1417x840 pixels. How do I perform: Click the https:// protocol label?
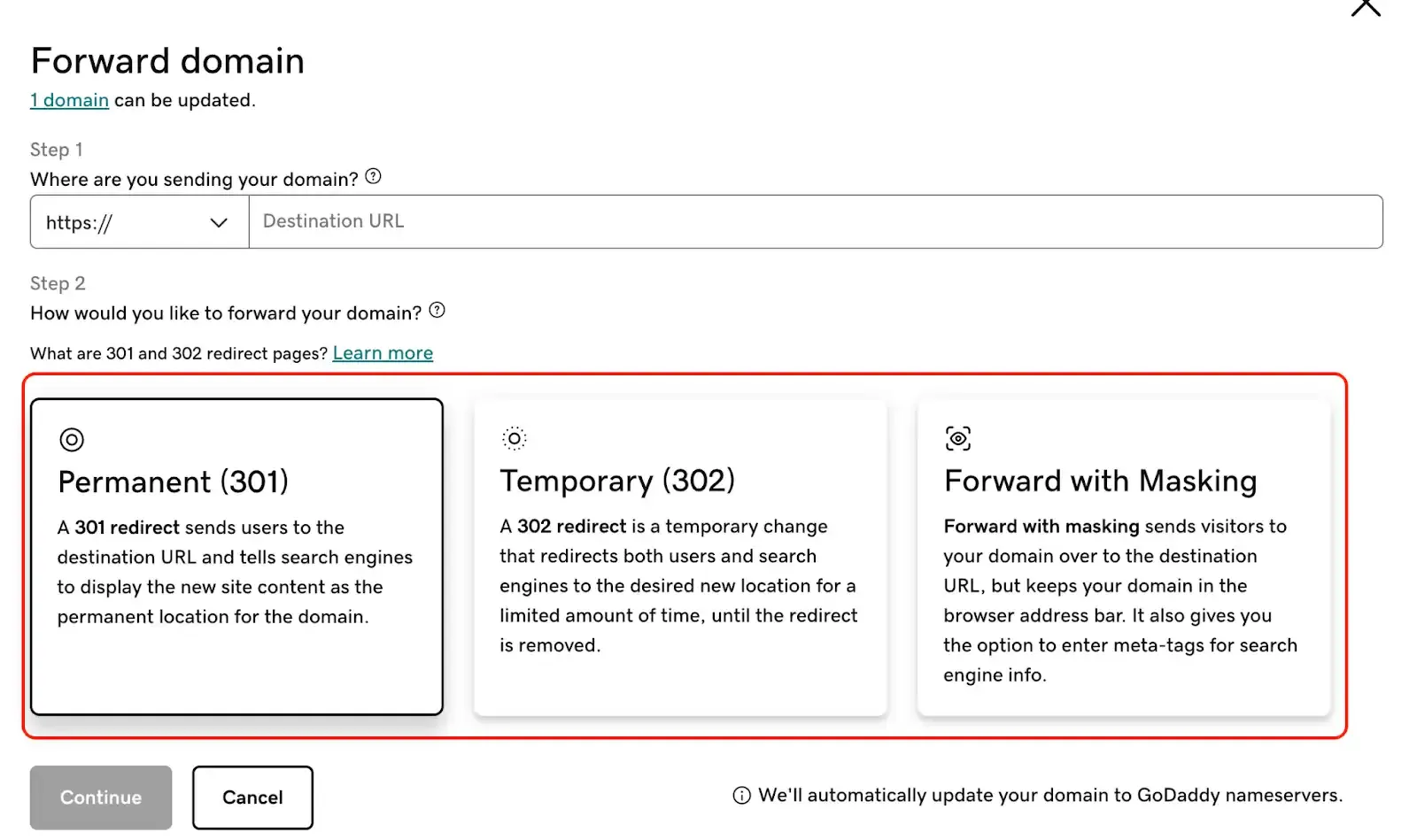[x=80, y=222]
